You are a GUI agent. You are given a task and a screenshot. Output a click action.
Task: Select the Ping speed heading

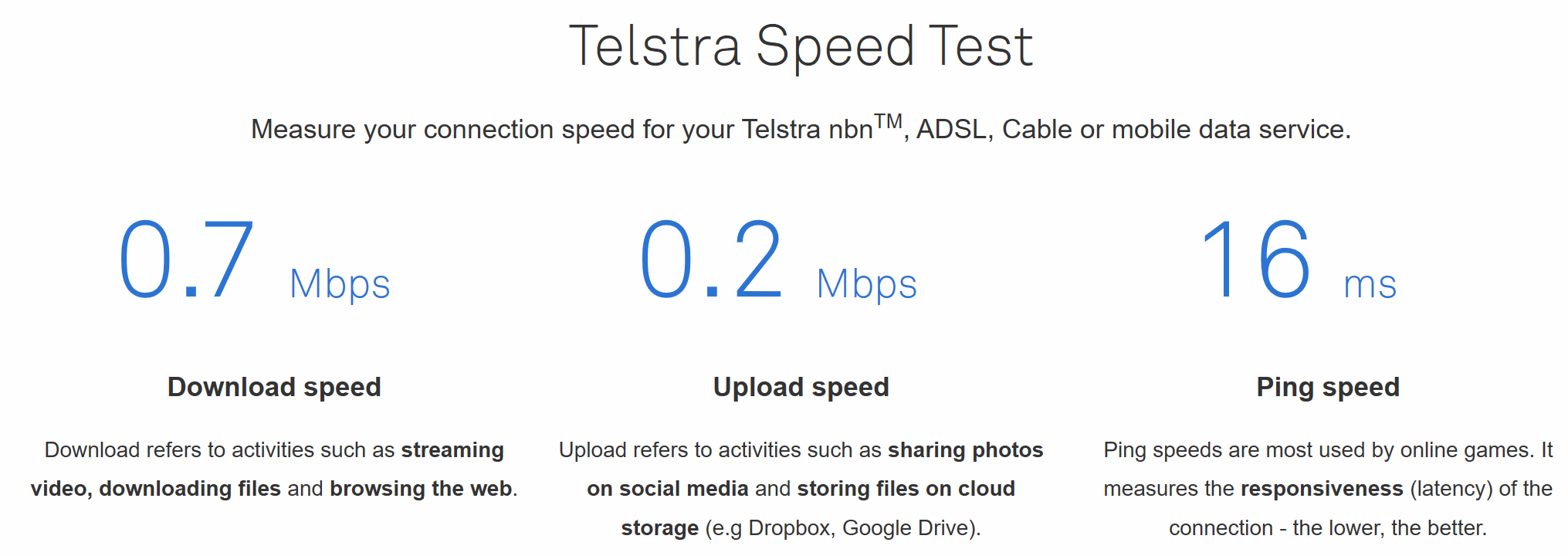(1328, 387)
